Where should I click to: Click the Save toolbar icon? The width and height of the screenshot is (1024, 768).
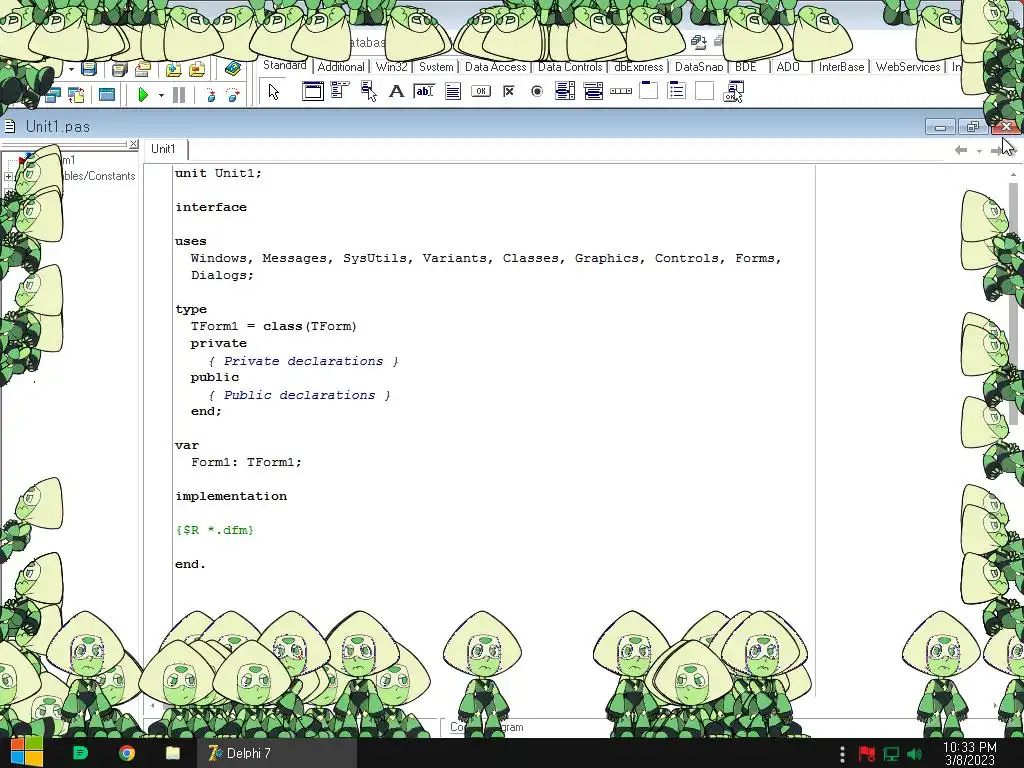(89, 68)
